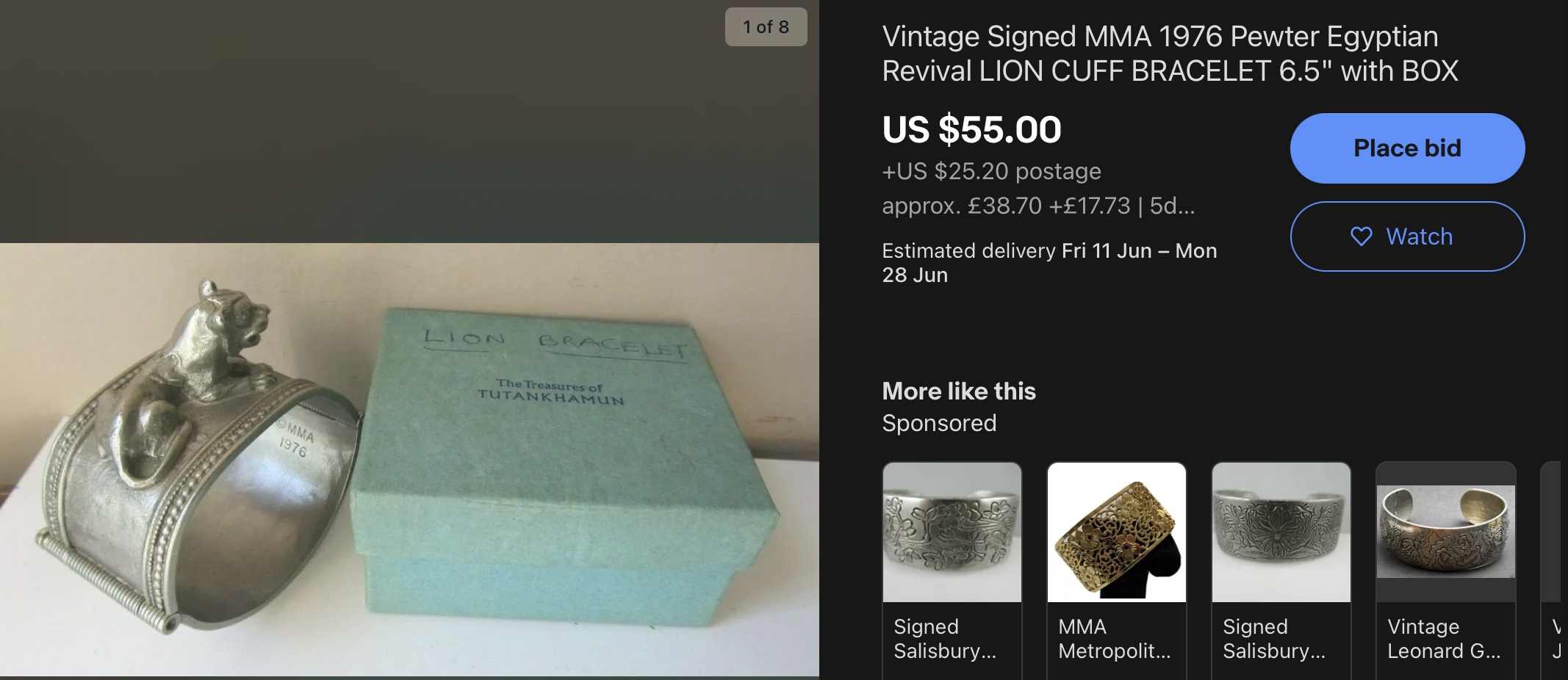This screenshot has height=680, width=1568.
Task: Click the "MMA Metropolit..." item title
Action: (x=1114, y=639)
